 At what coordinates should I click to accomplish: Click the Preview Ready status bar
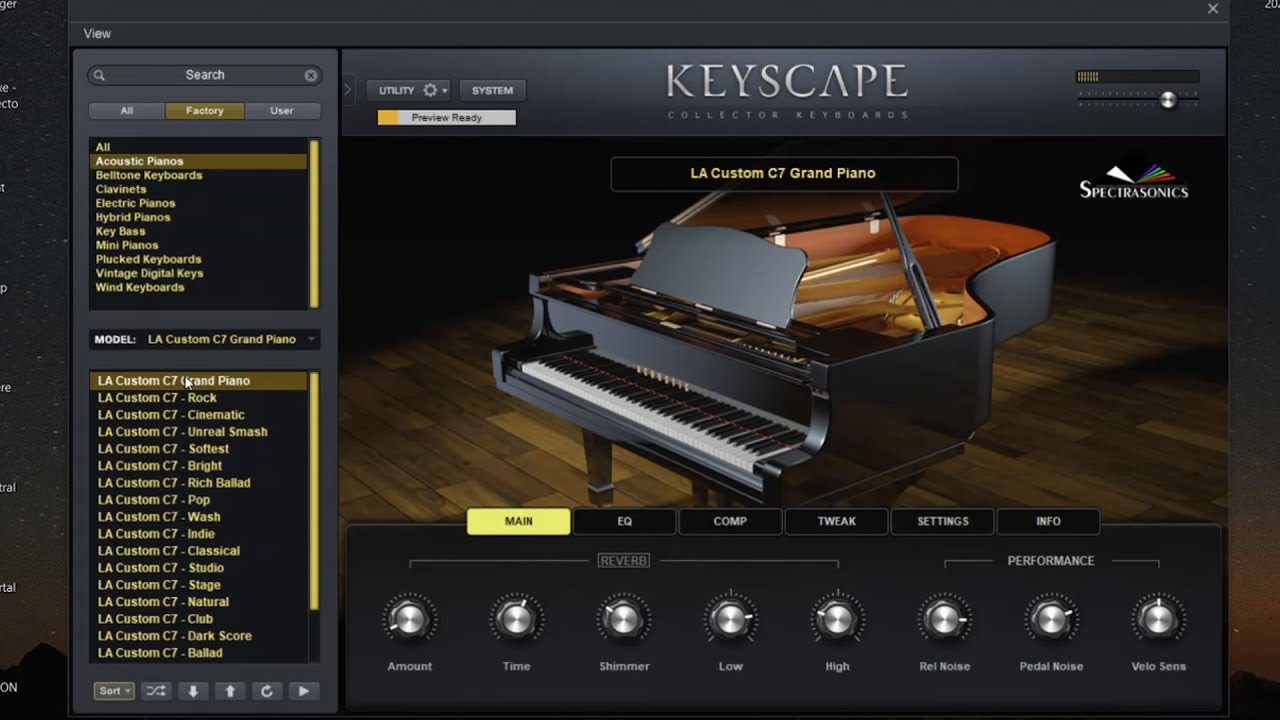[x=447, y=118]
